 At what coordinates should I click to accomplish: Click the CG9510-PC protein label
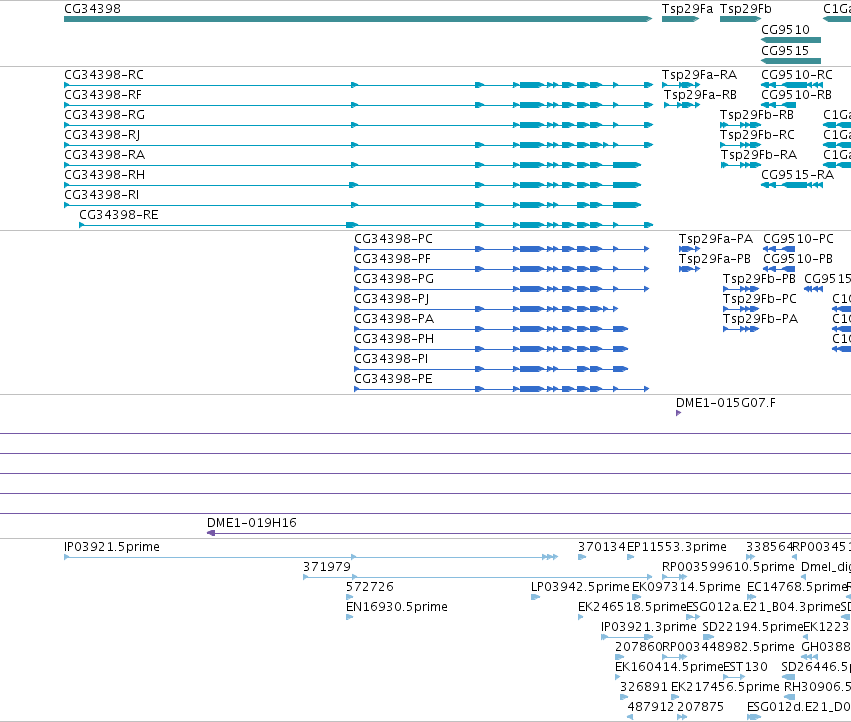(798, 239)
